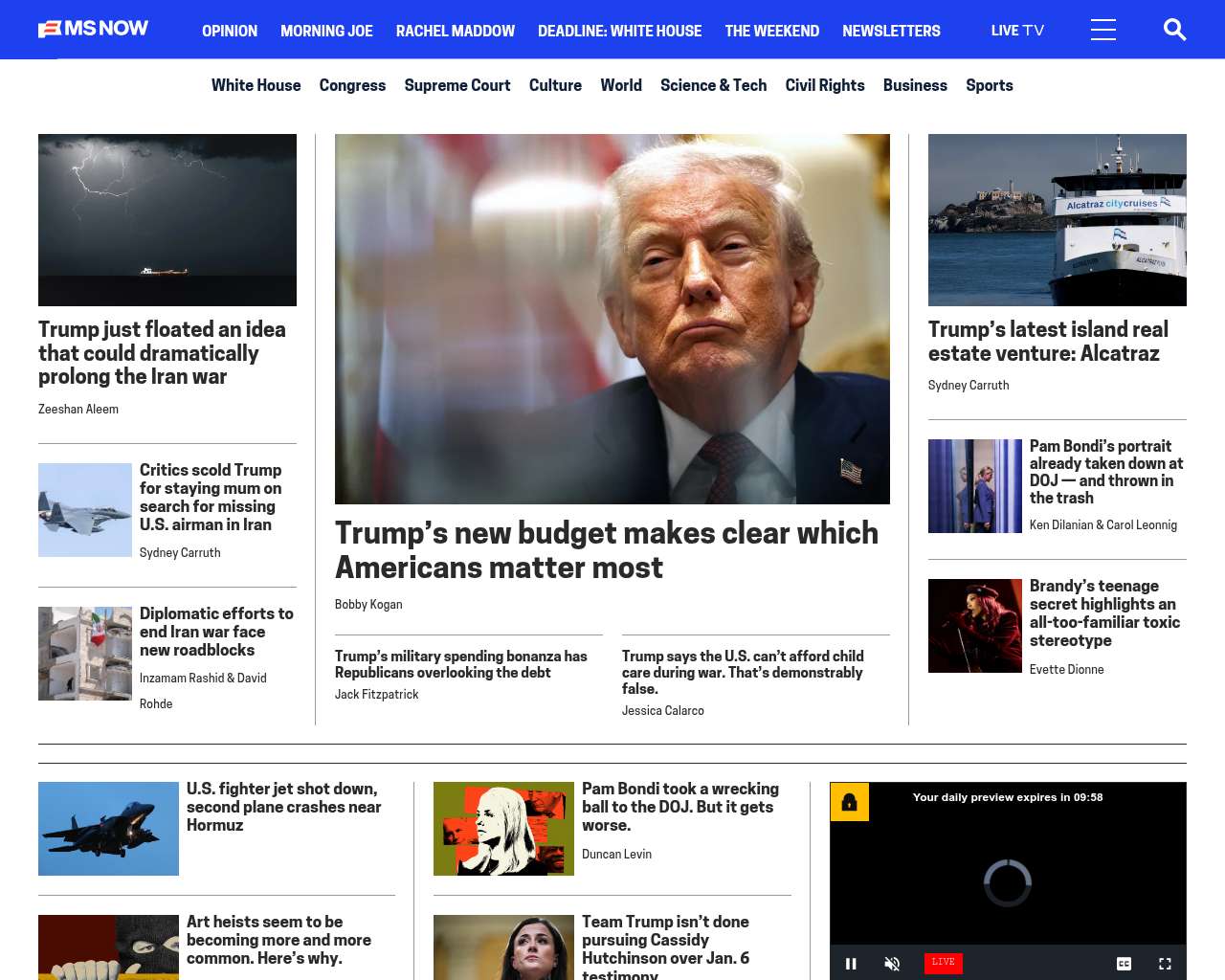This screenshot has height=980, width=1225.
Task: View Sydney Carruth byline under Alcatraz story
Action: pyautogui.click(x=969, y=385)
